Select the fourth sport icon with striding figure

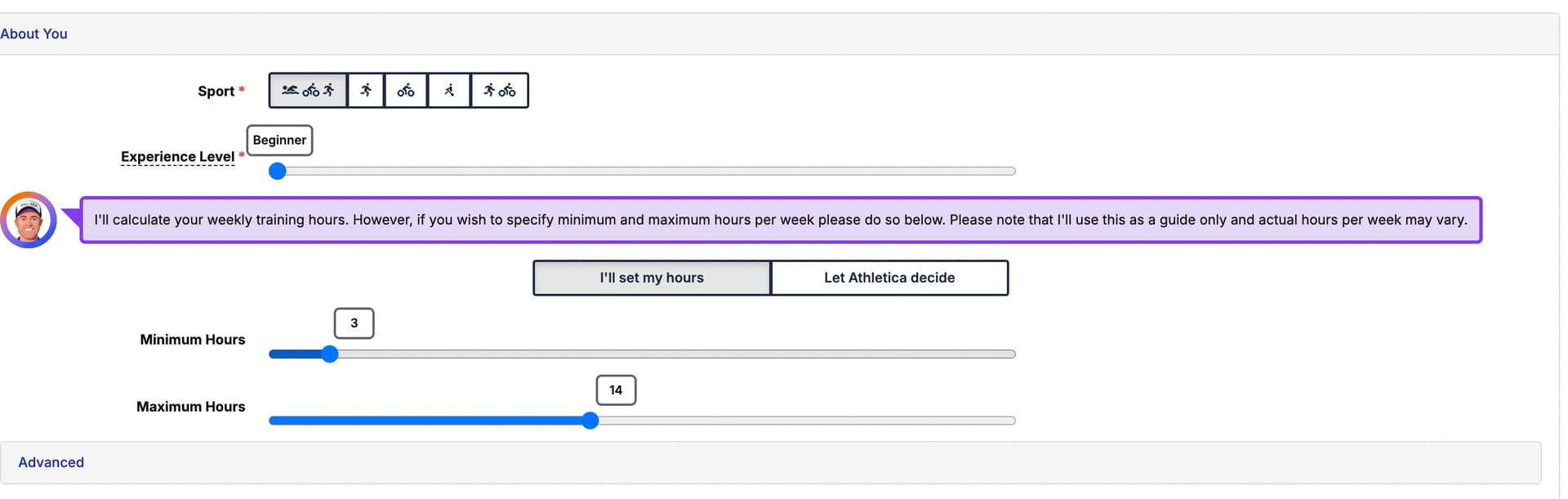(x=449, y=91)
